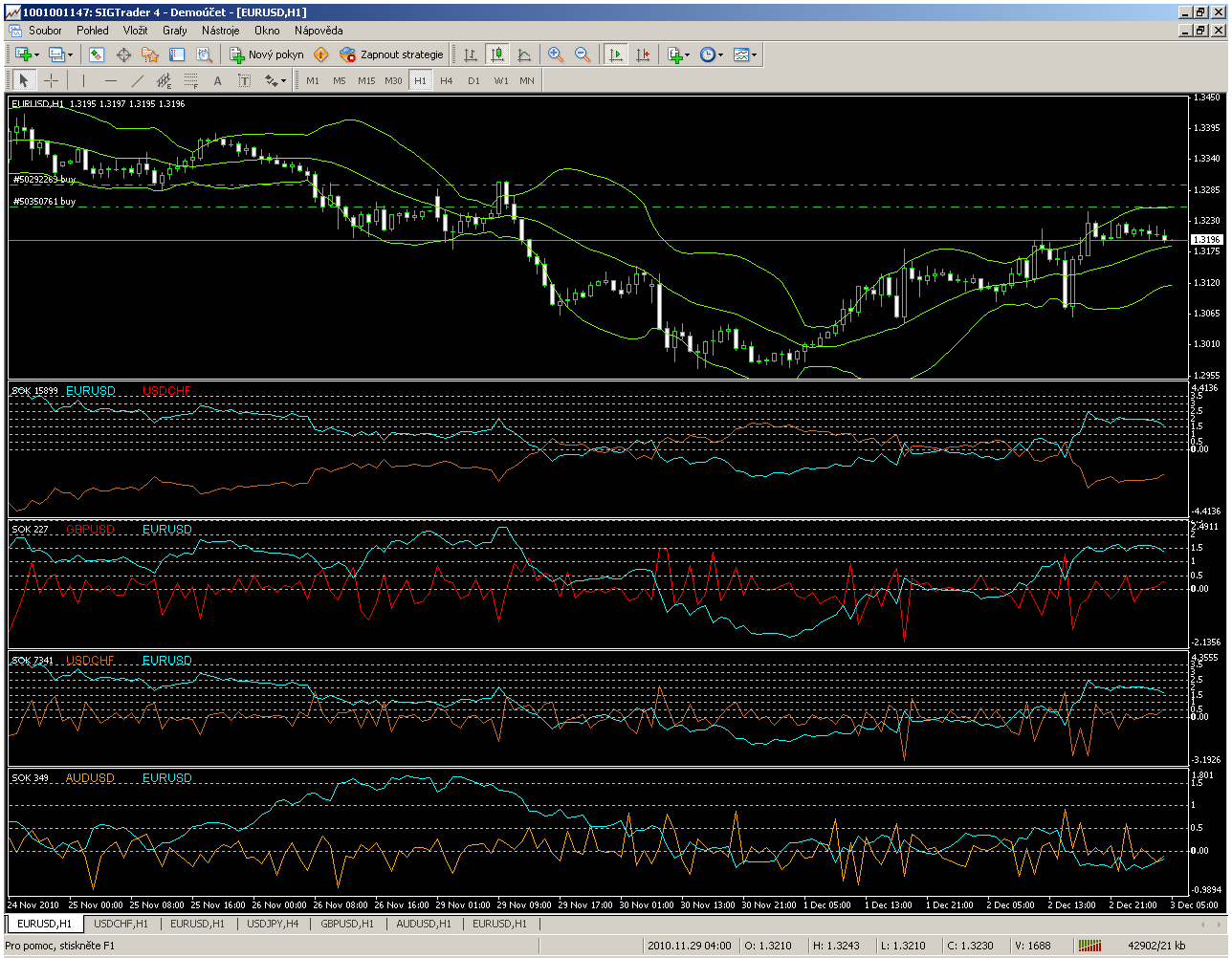The image size is (1232, 958).
Task: Show the Market Watch window
Action: [x=97, y=55]
